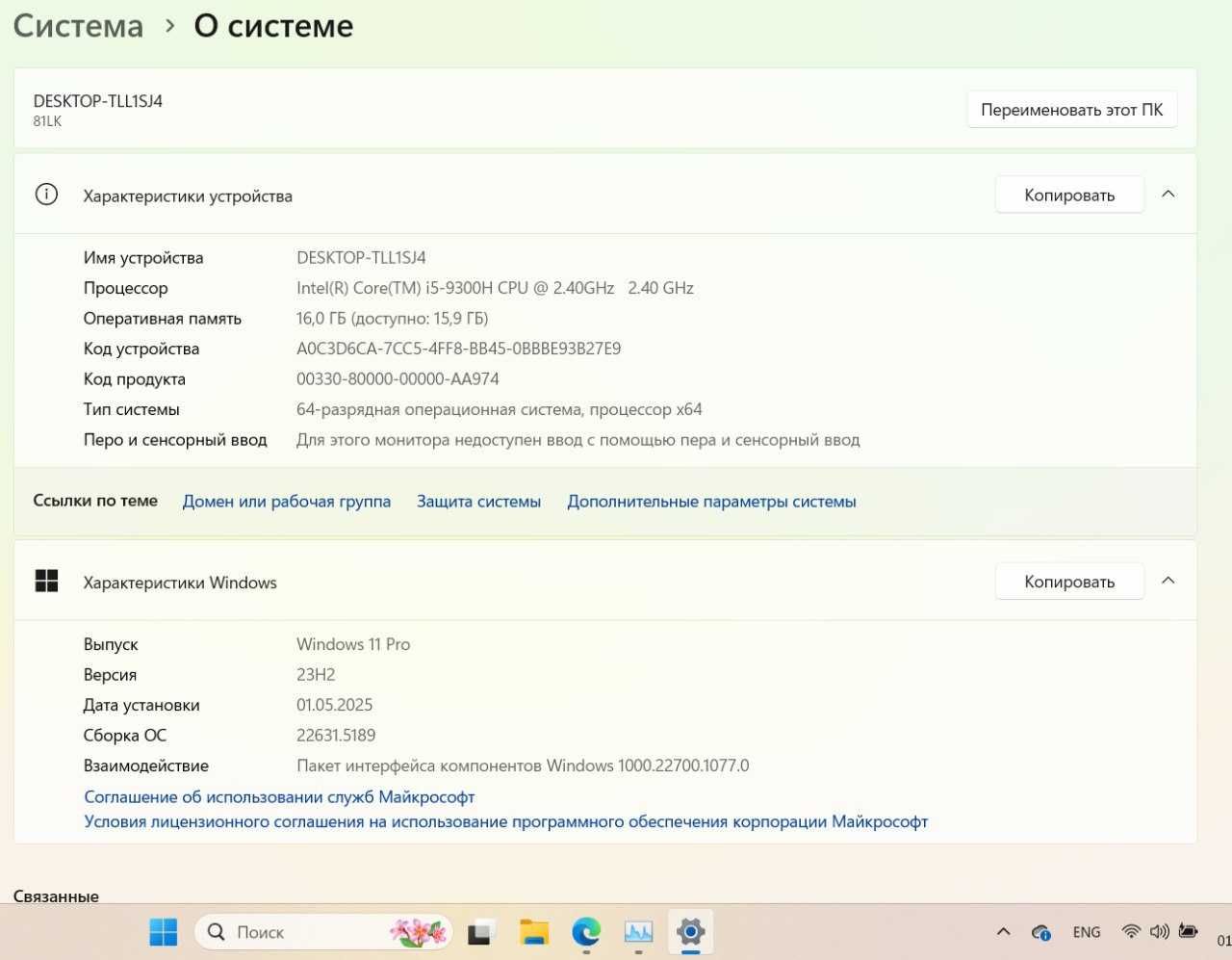Select the 64-разрядная операционная система value
The height and width of the screenshot is (960, 1232).
pos(499,409)
